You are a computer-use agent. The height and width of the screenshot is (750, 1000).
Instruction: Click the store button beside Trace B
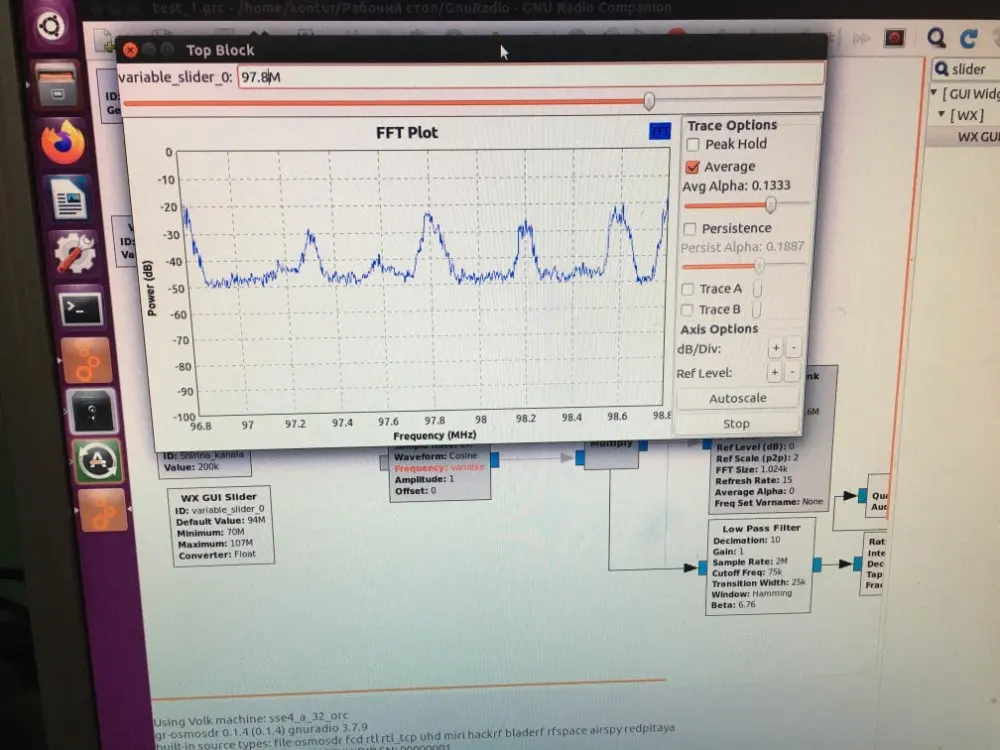pyautogui.click(x=756, y=310)
